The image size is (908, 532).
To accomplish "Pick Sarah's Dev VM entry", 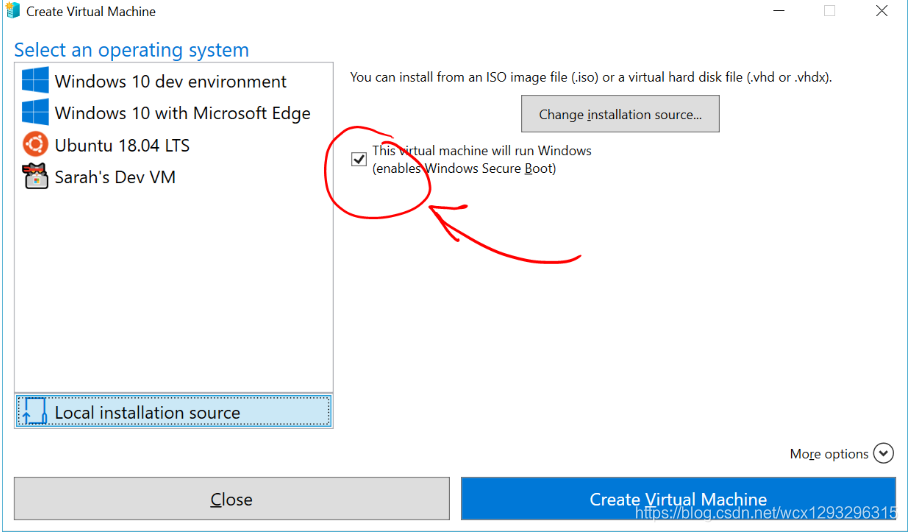I will pos(174,177).
